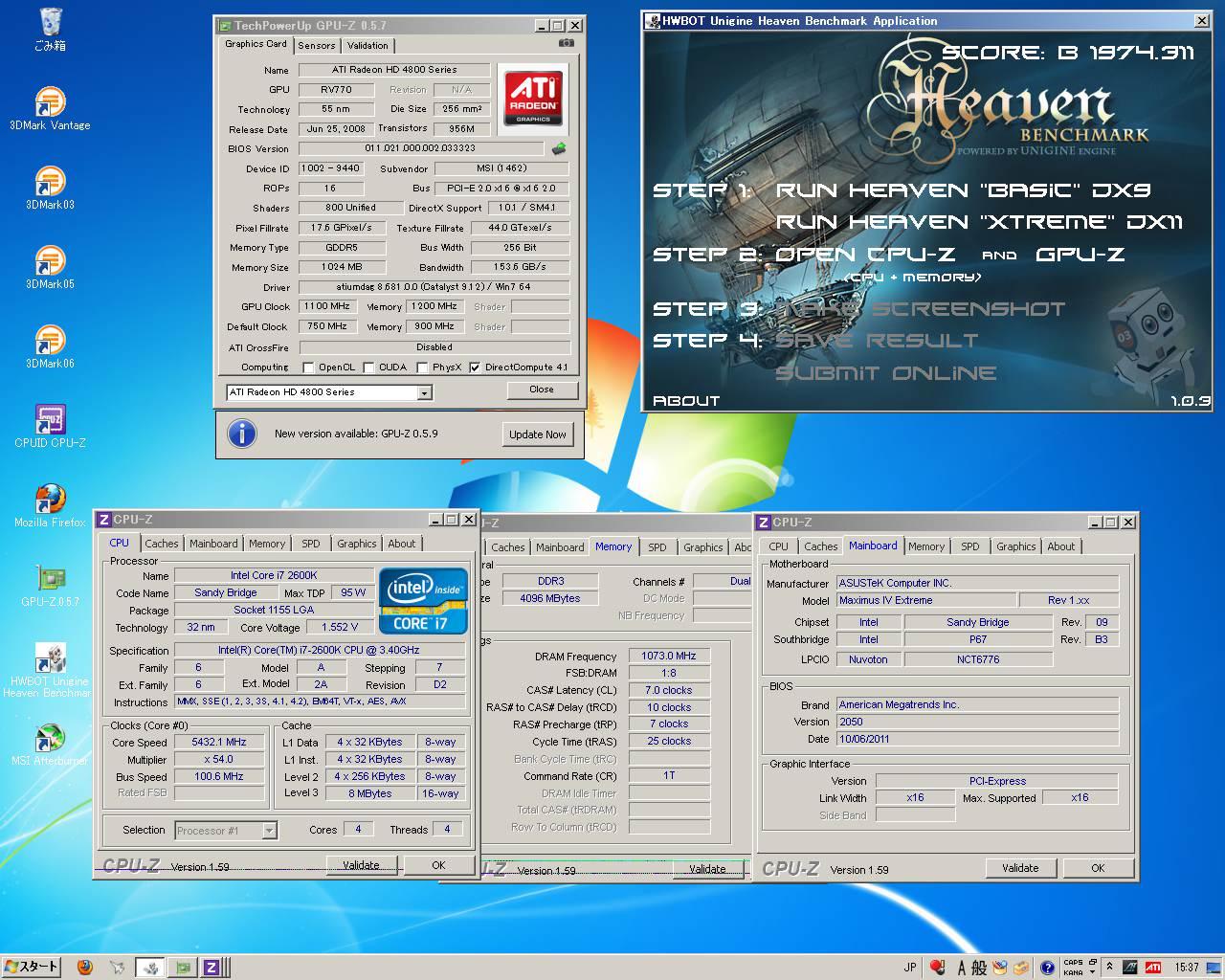Launch the 3DMark05 desktop shortcut
The height and width of the screenshot is (980, 1225).
coord(50,267)
